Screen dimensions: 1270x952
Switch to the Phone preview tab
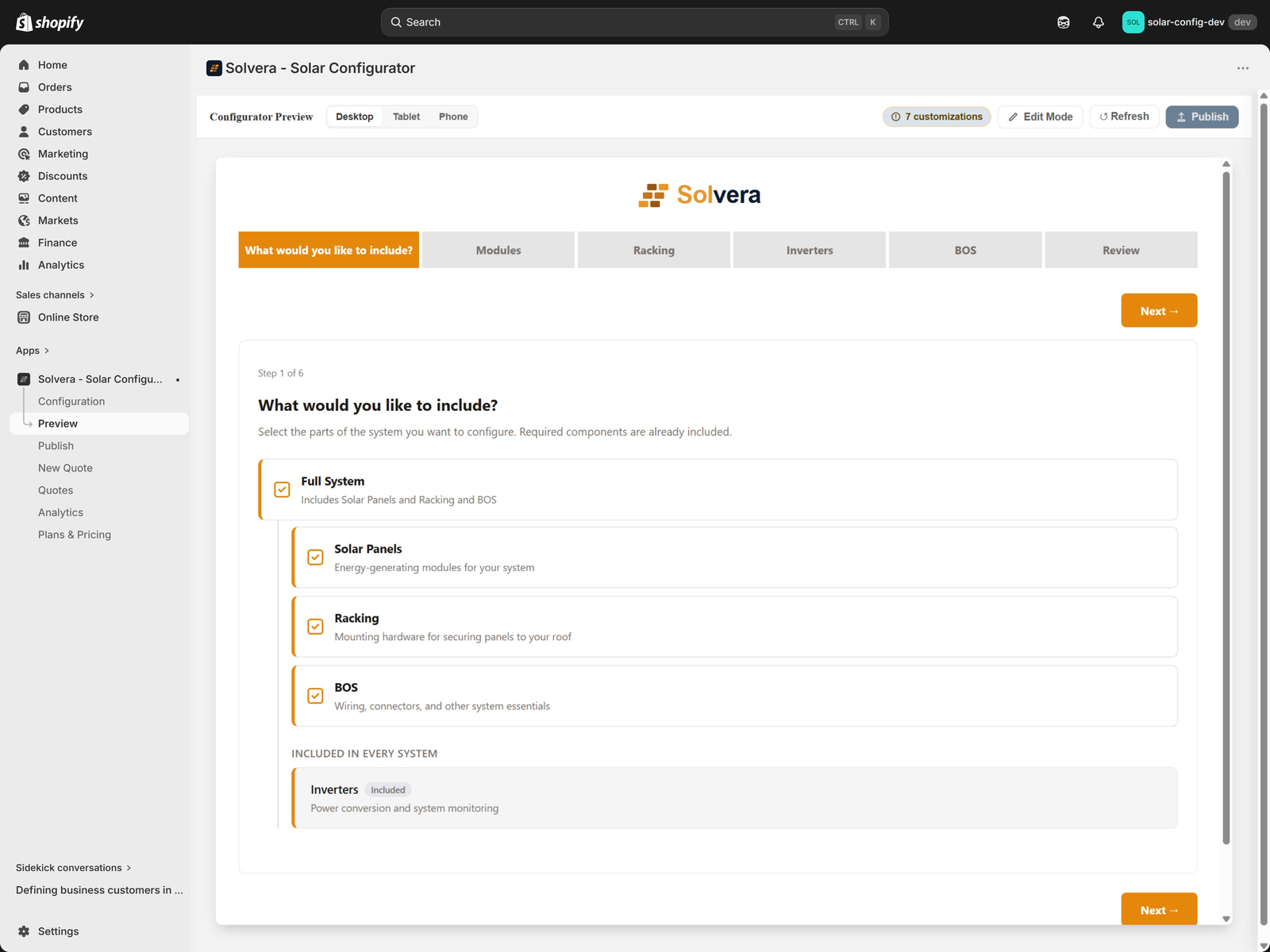(453, 117)
